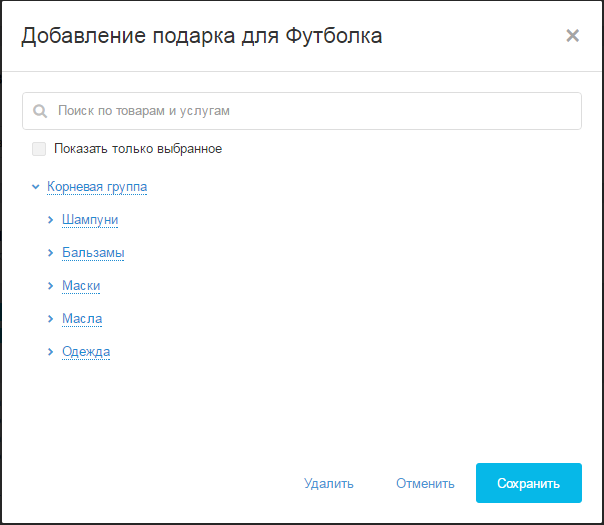The image size is (604, 525).
Task: Expand the Маски group arrow
Action: pyautogui.click(x=50, y=285)
